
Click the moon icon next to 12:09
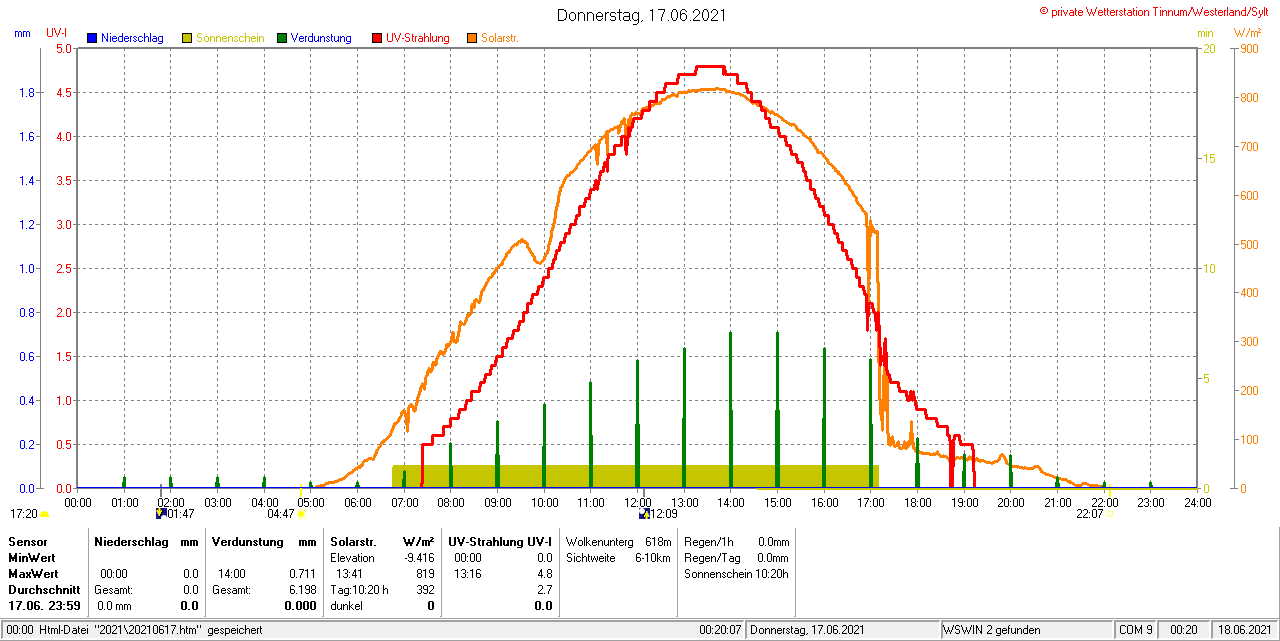(x=644, y=513)
